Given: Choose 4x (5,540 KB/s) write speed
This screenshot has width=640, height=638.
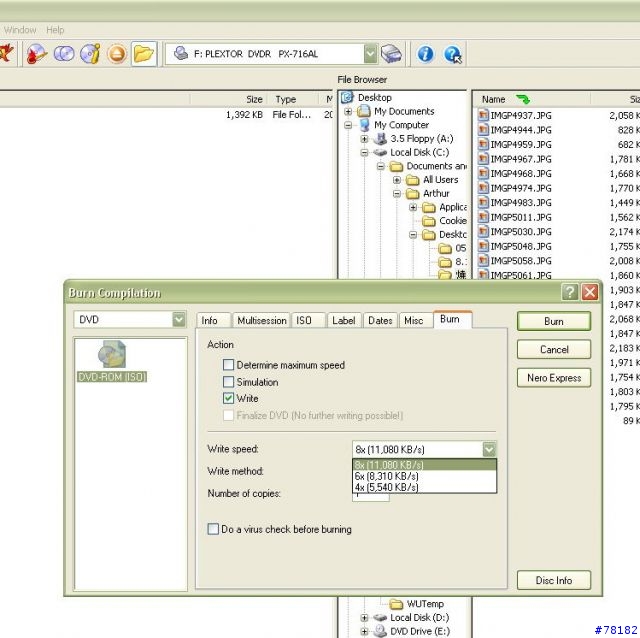Looking at the screenshot, I should point(424,487).
